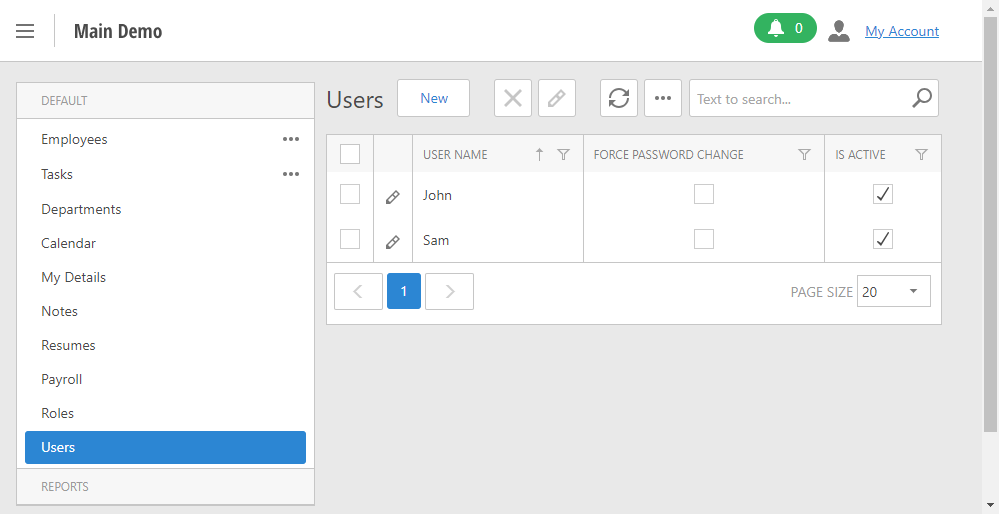Click the search magnifier icon
Image resolution: width=999 pixels, height=514 pixels.
pyautogui.click(x=922, y=98)
